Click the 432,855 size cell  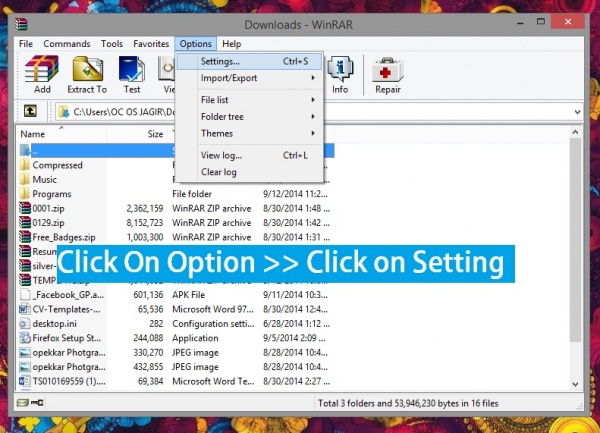pos(148,367)
